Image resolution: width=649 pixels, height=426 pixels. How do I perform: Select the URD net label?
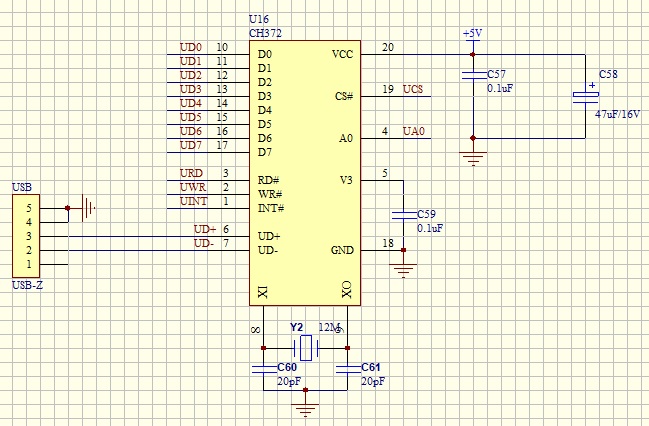(x=191, y=173)
